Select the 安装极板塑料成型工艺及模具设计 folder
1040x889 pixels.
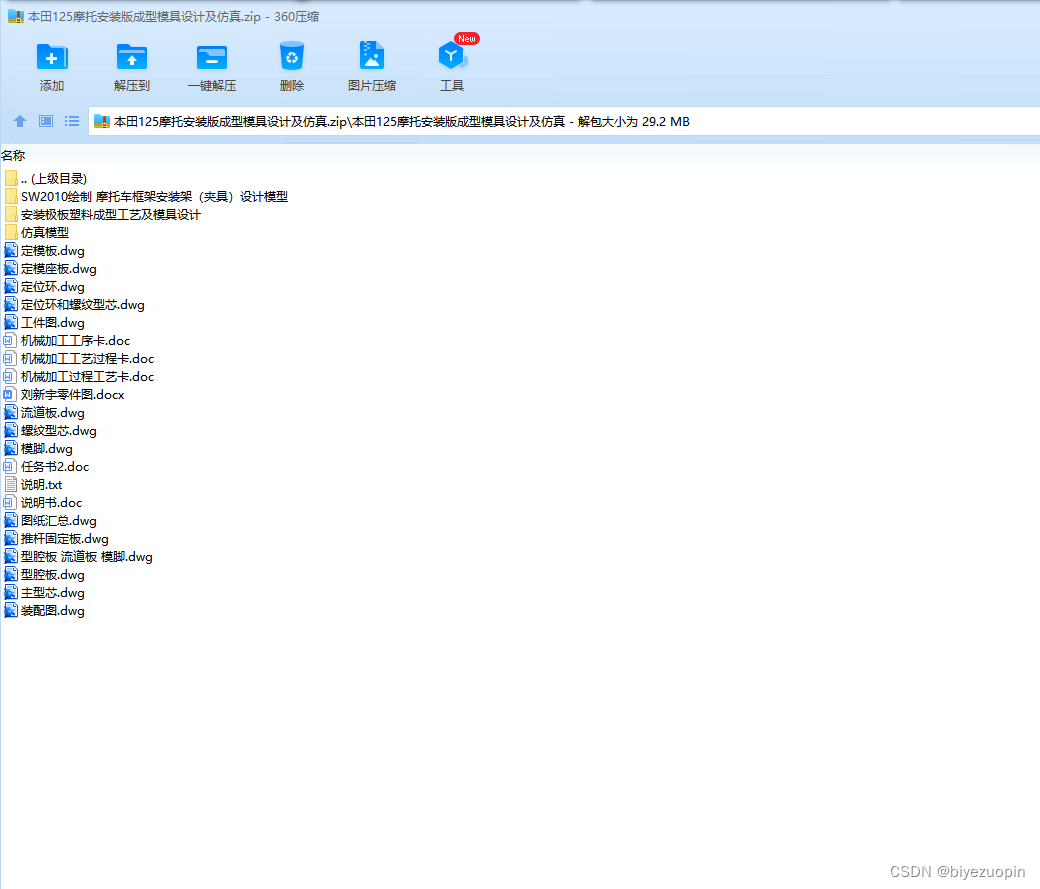point(111,214)
